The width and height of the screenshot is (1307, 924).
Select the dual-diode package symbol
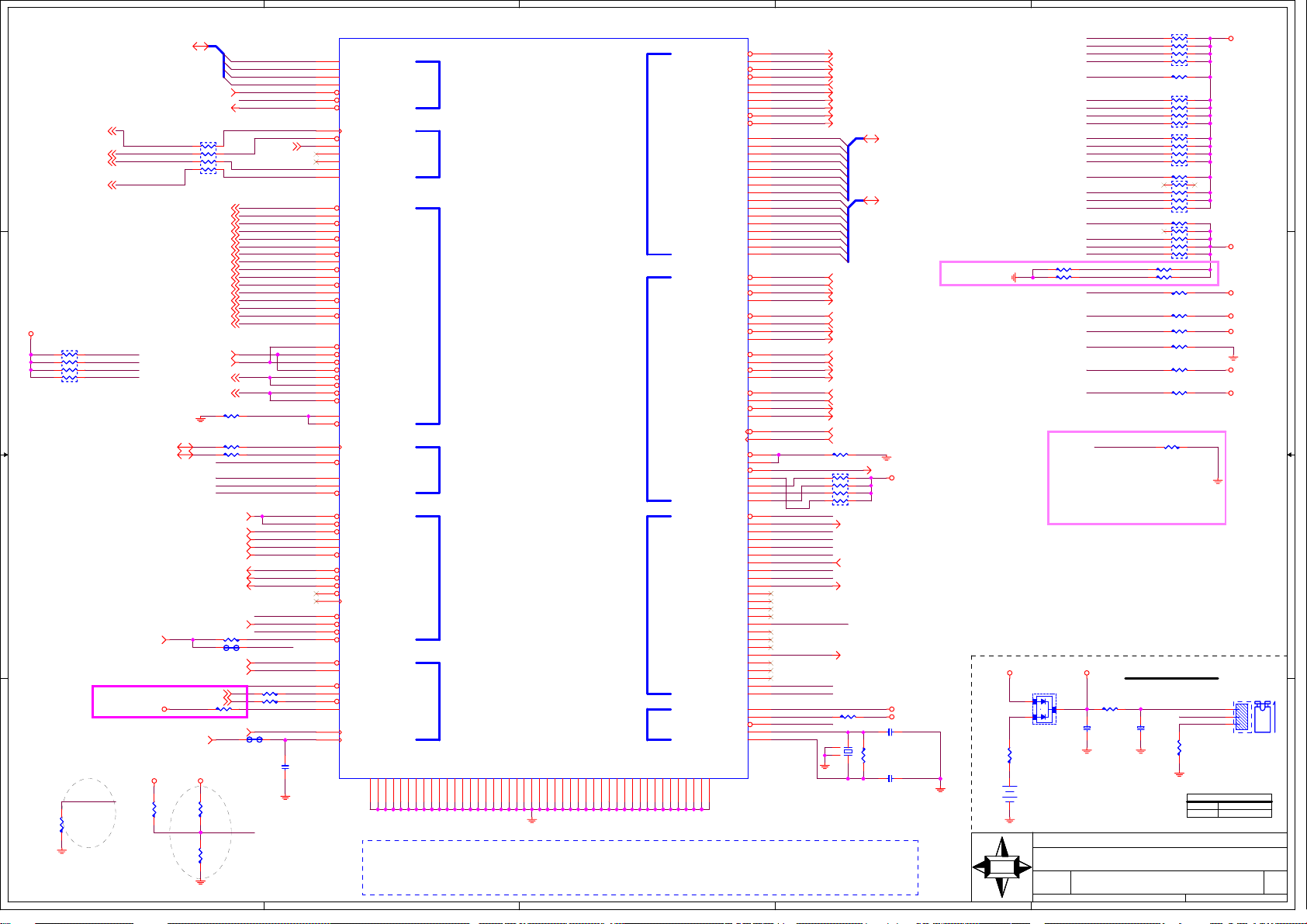pos(1044,709)
